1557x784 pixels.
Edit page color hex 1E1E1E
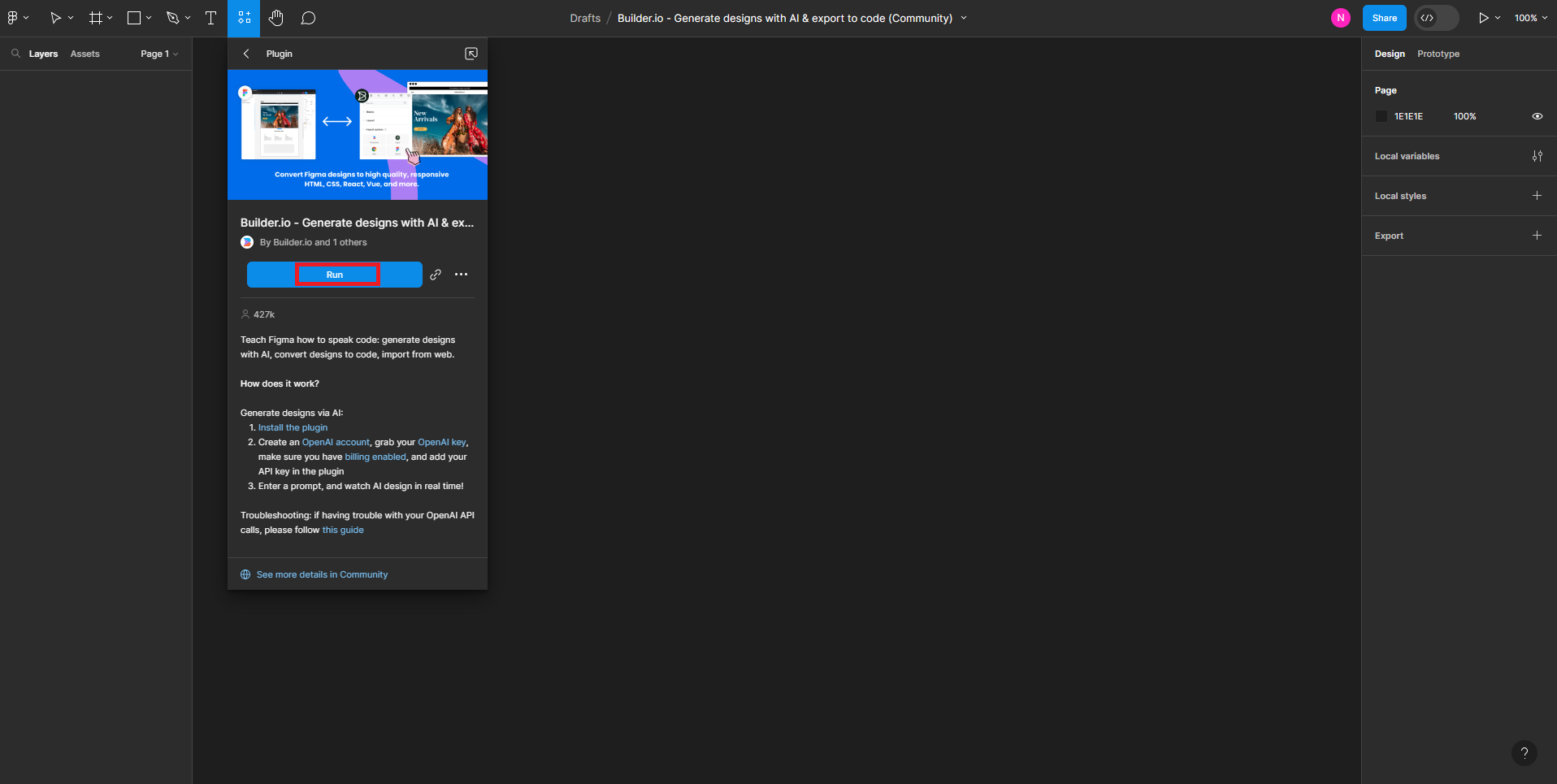pos(1408,116)
